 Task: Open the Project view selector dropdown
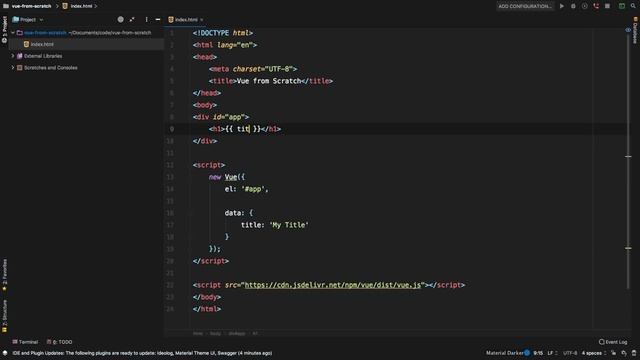tap(28, 19)
